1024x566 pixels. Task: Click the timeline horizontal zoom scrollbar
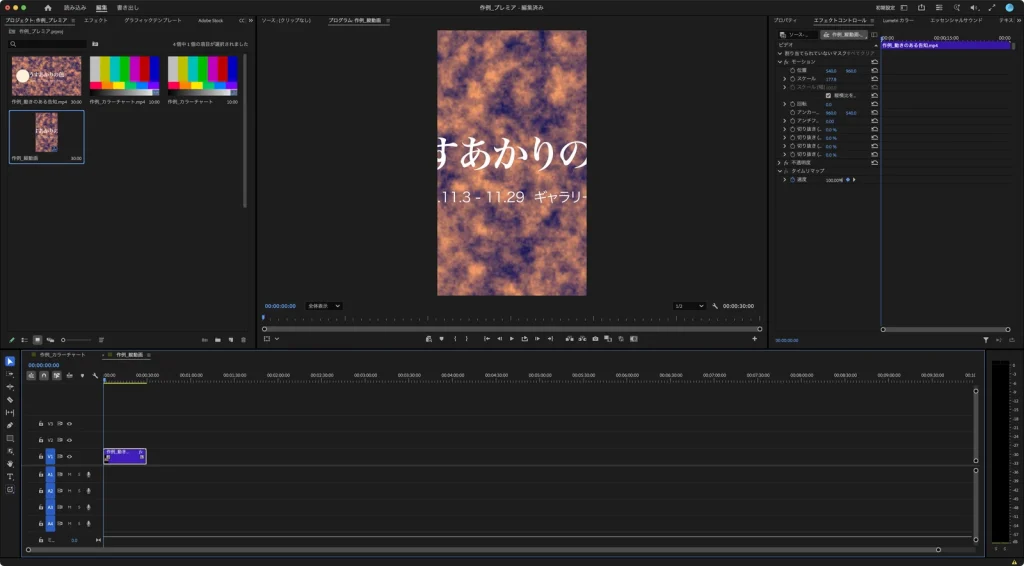click(x=483, y=550)
